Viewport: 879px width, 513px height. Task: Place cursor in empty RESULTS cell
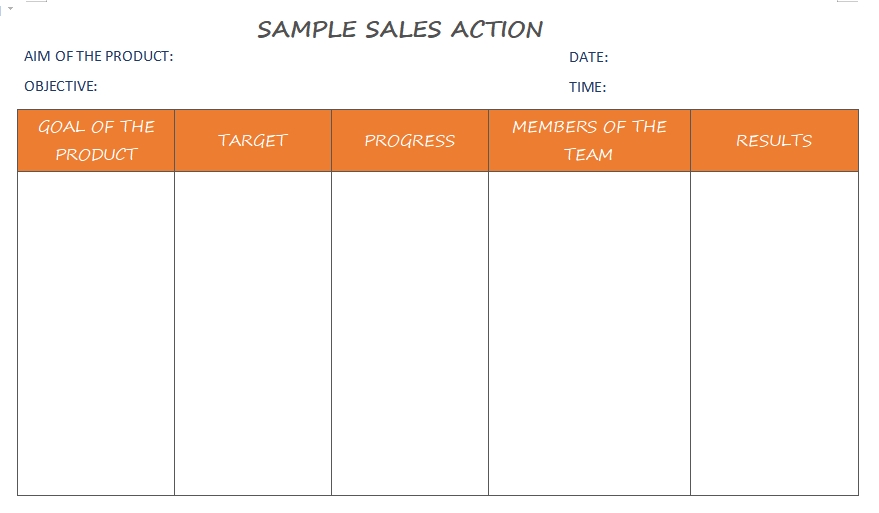click(774, 333)
